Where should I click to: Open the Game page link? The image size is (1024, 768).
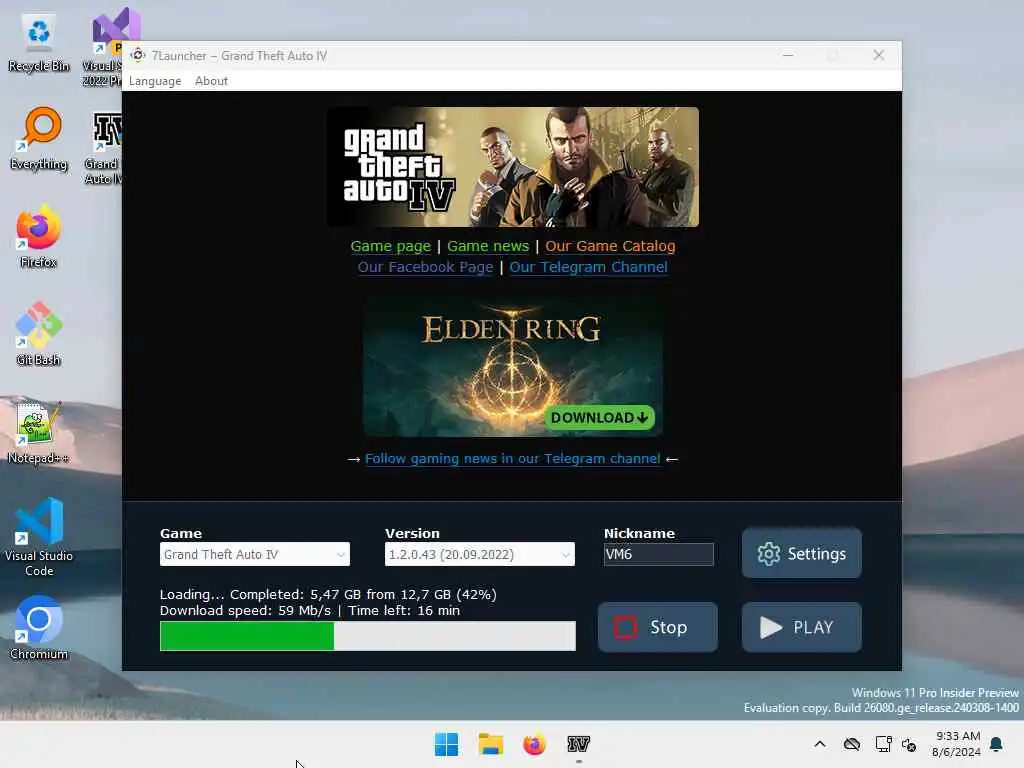click(x=391, y=246)
